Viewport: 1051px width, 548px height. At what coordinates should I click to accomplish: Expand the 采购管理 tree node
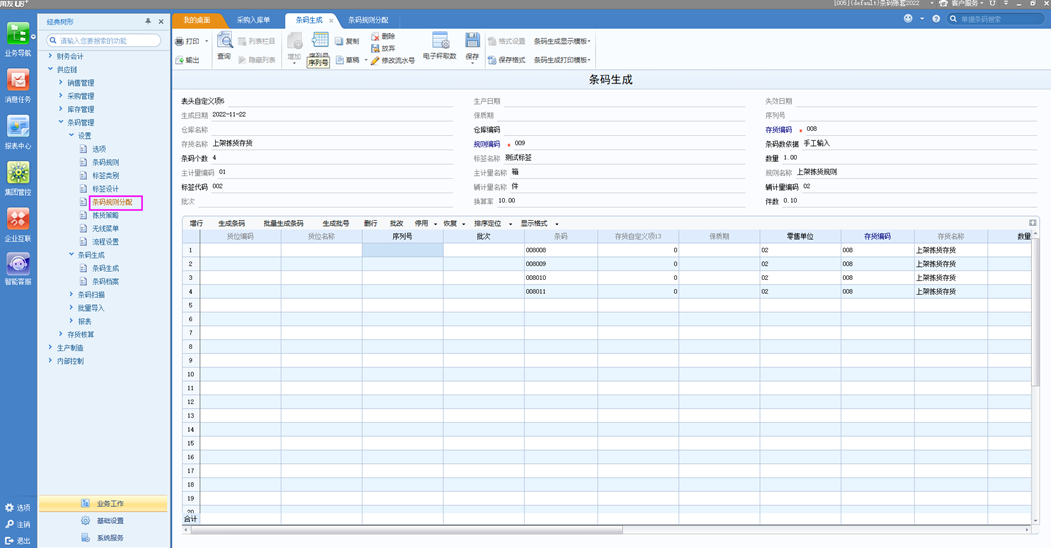pyautogui.click(x=60, y=96)
